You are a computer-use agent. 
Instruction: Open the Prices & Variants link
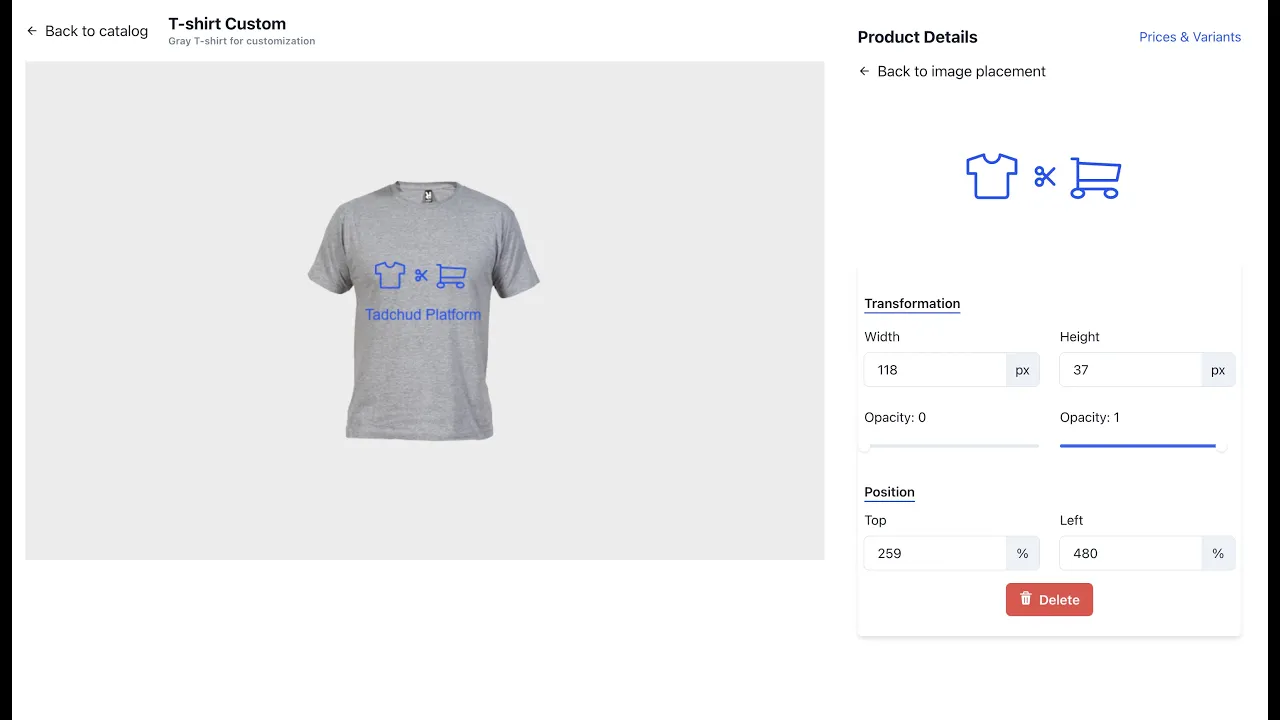point(1190,37)
